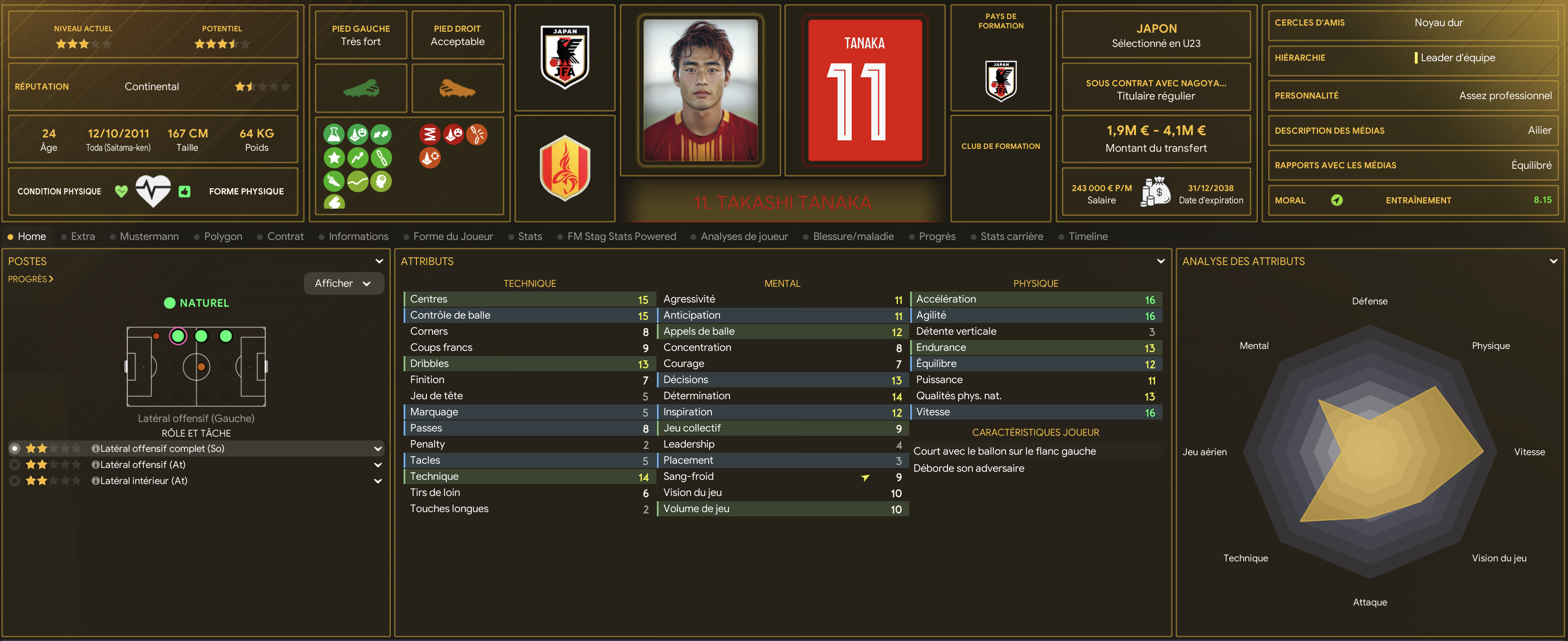Click the green winged boot icon

click(333, 182)
